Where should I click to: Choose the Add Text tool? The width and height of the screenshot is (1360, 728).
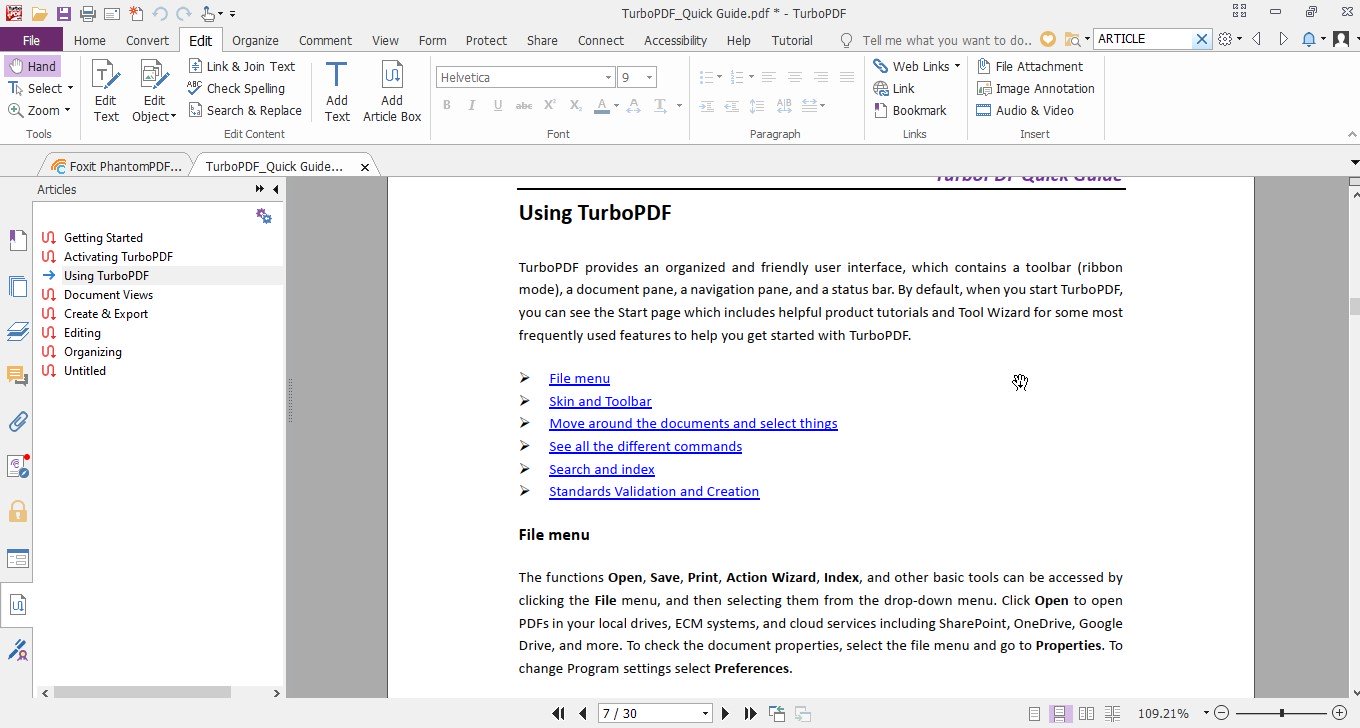pyautogui.click(x=337, y=91)
